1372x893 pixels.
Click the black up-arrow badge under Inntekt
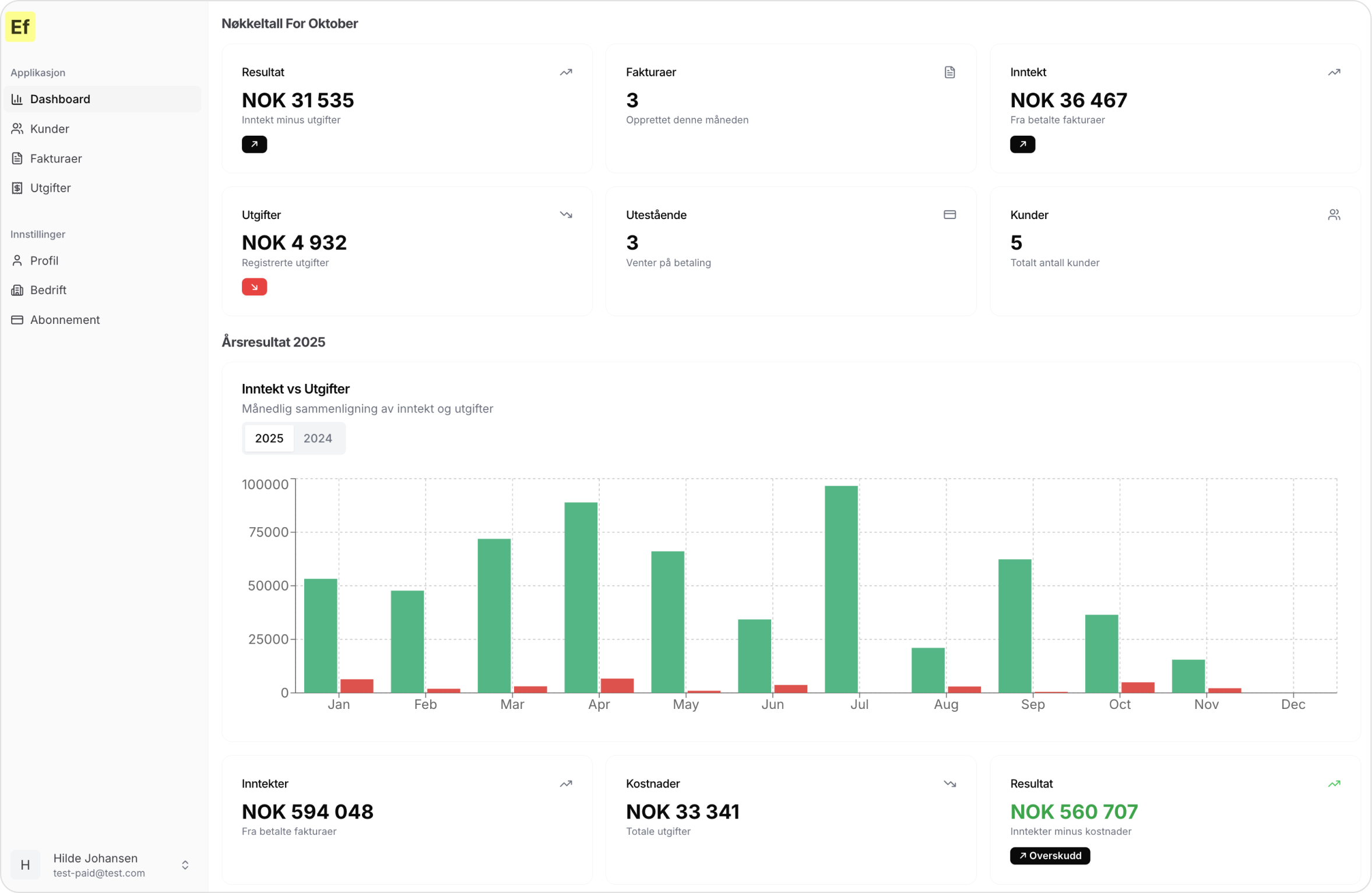click(x=1022, y=144)
